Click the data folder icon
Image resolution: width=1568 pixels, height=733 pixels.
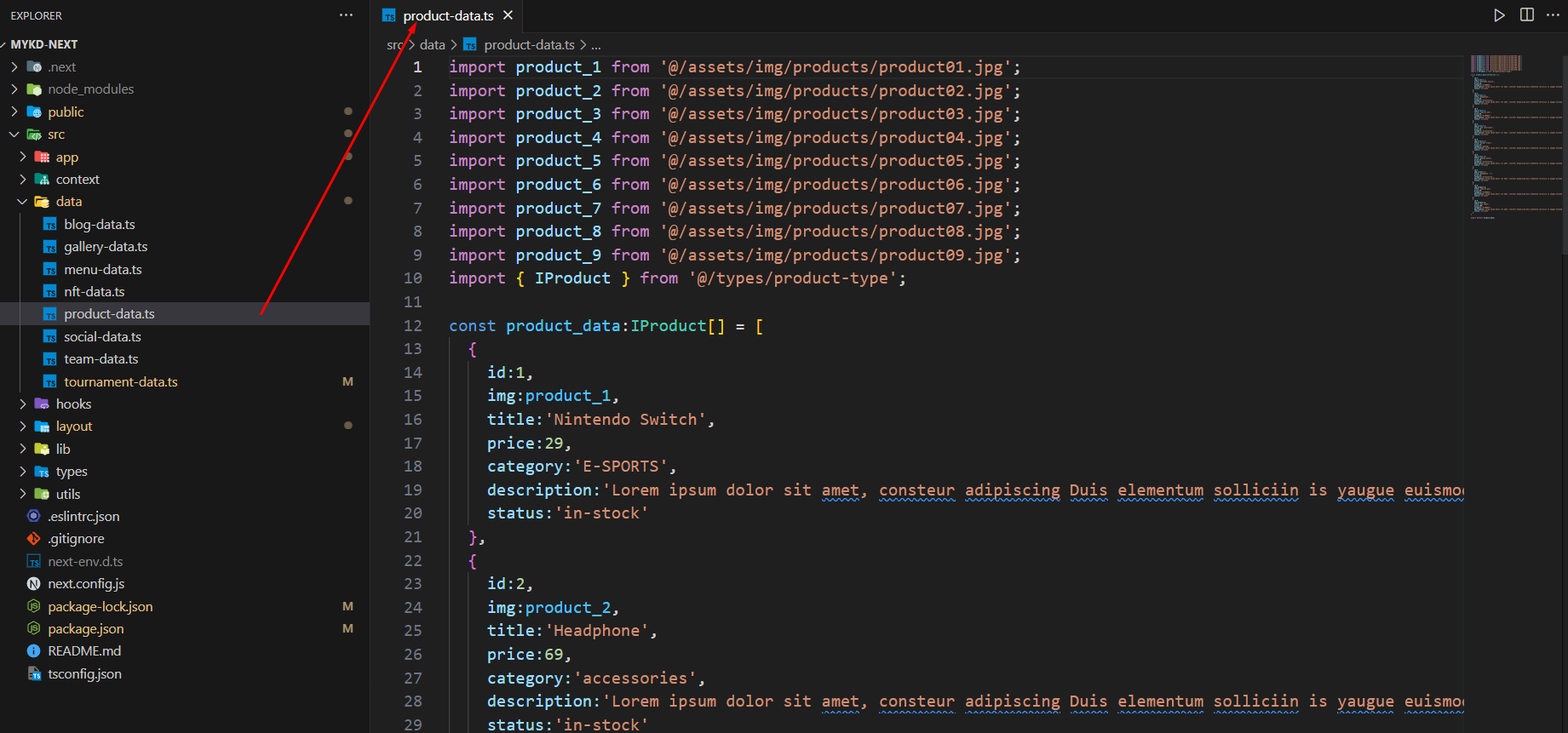click(42, 202)
